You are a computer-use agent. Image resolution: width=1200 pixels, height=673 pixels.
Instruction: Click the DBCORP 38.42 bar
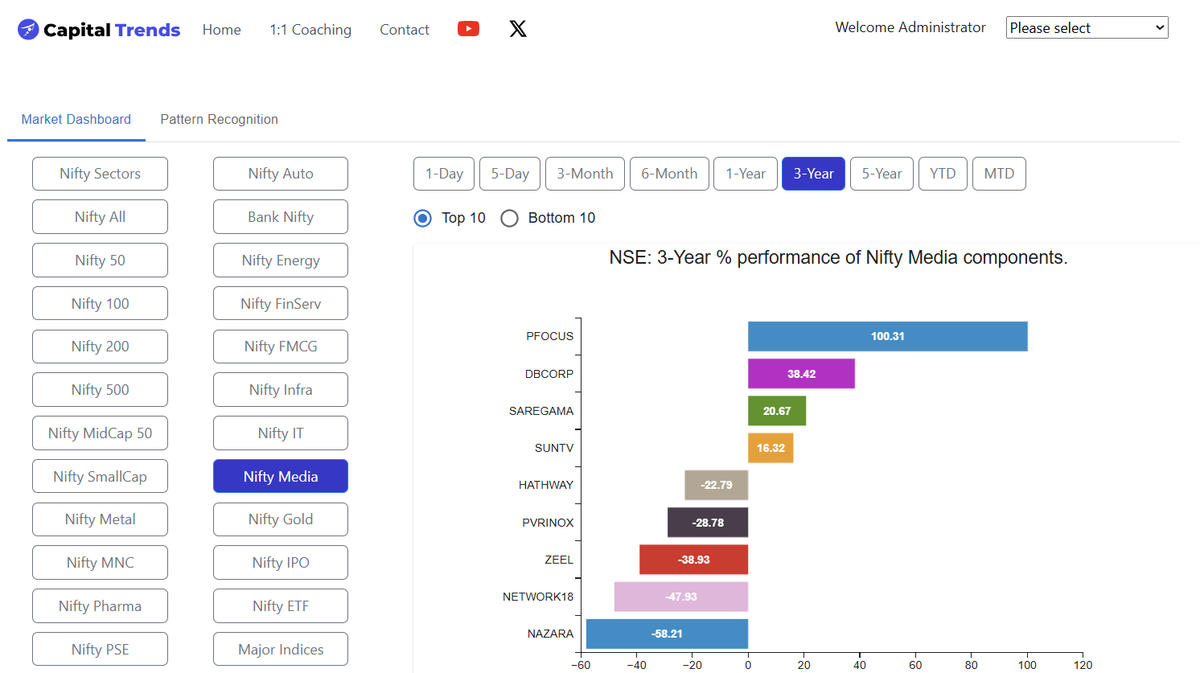click(801, 374)
